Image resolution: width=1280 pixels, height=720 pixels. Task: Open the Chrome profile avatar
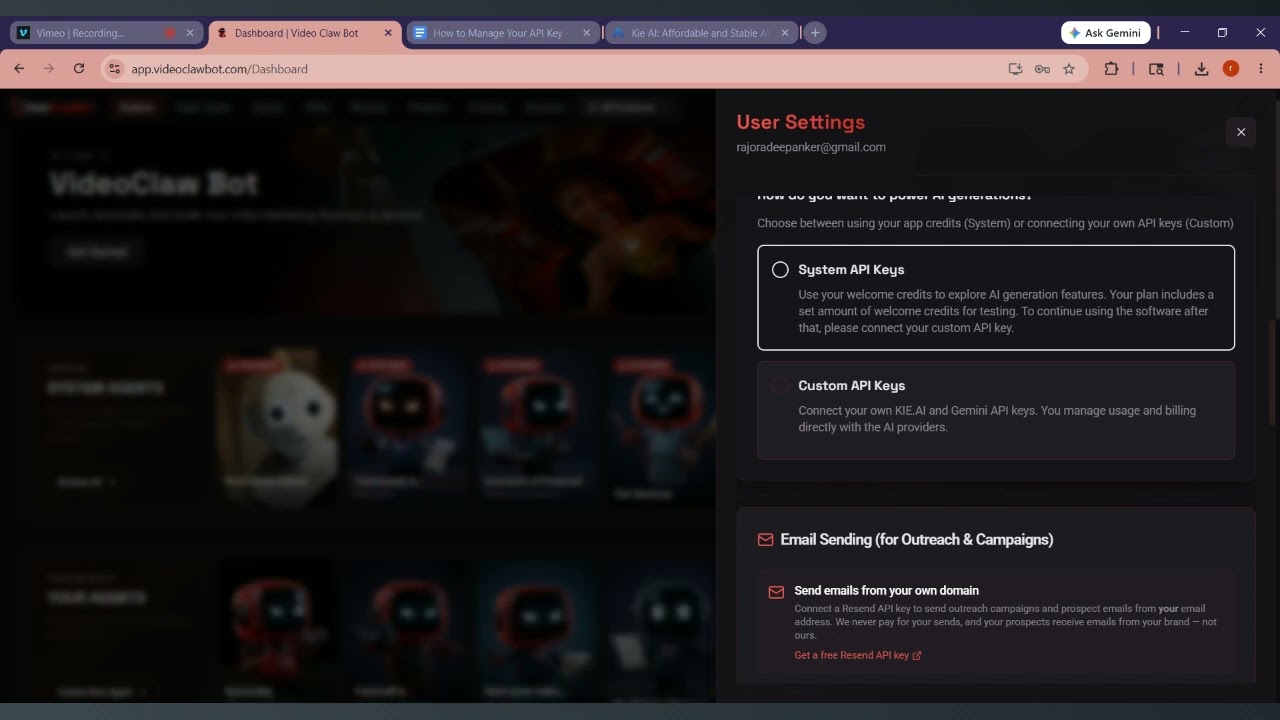tap(1231, 69)
